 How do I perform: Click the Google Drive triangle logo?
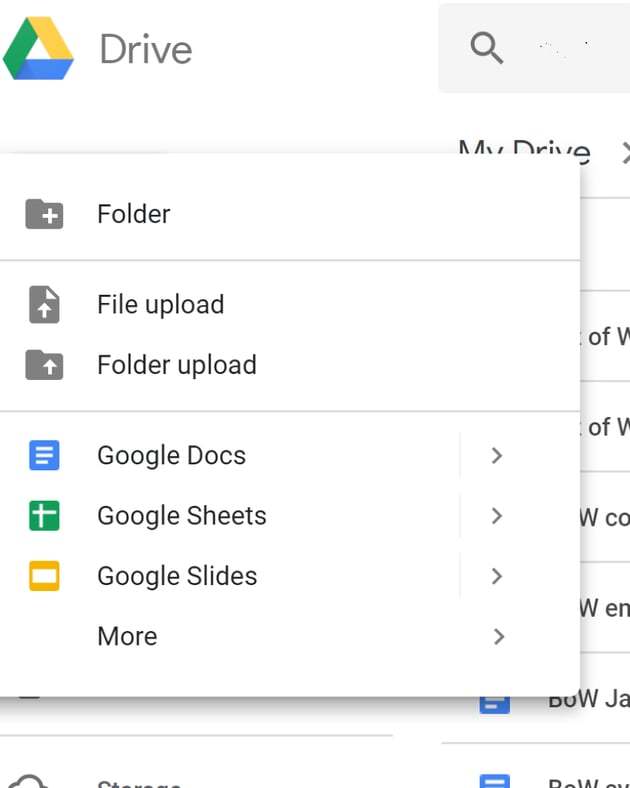(x=39, y=48)
